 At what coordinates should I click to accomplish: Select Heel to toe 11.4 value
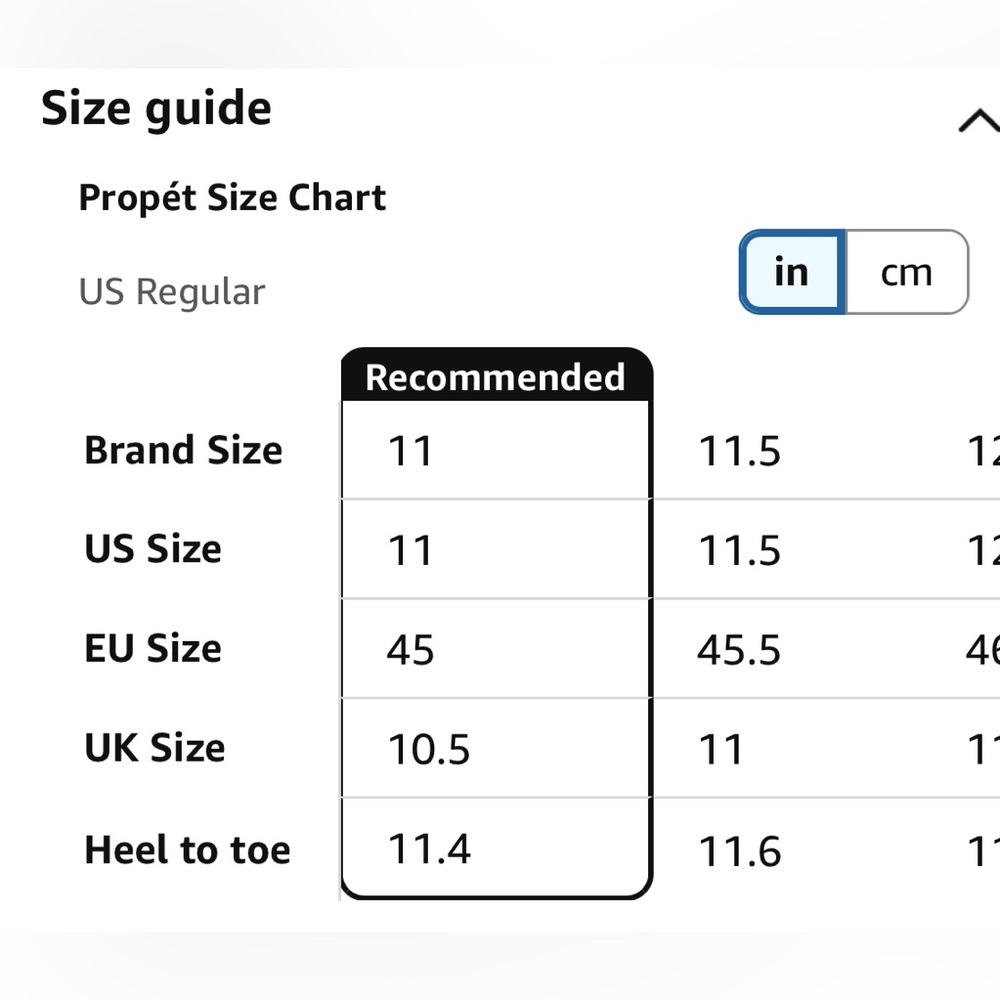pyautogui.click(x=429, y=849)
